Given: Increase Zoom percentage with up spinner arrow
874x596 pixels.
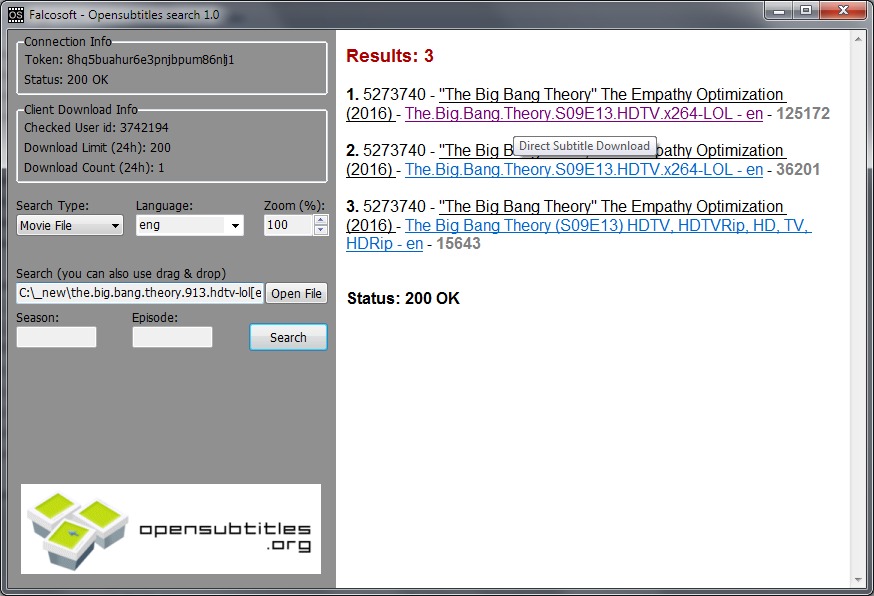Looking at the screenshot, I should click(321, 220).
